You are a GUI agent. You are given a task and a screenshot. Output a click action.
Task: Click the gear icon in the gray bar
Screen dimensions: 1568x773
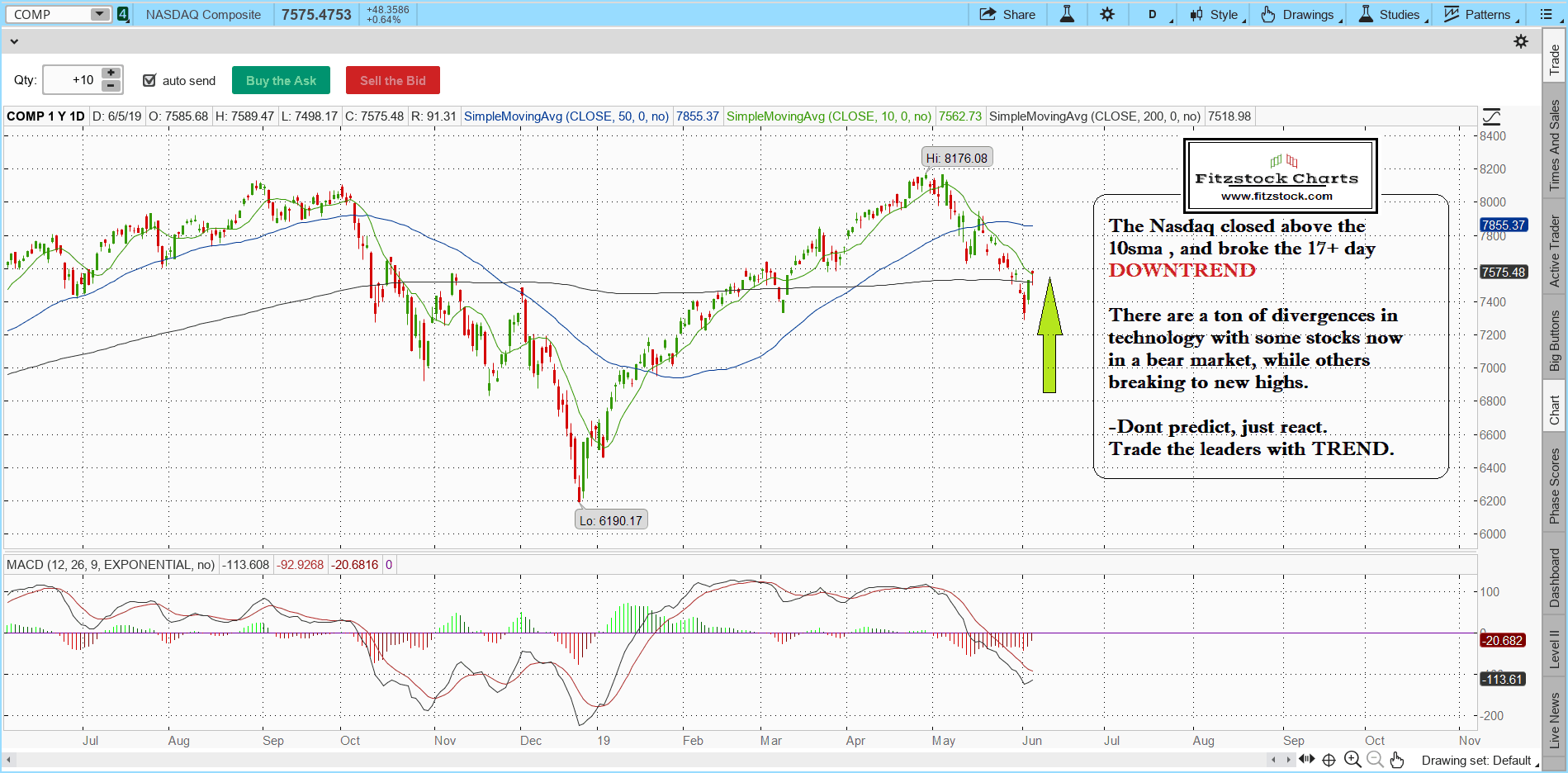click(1521, 41)
